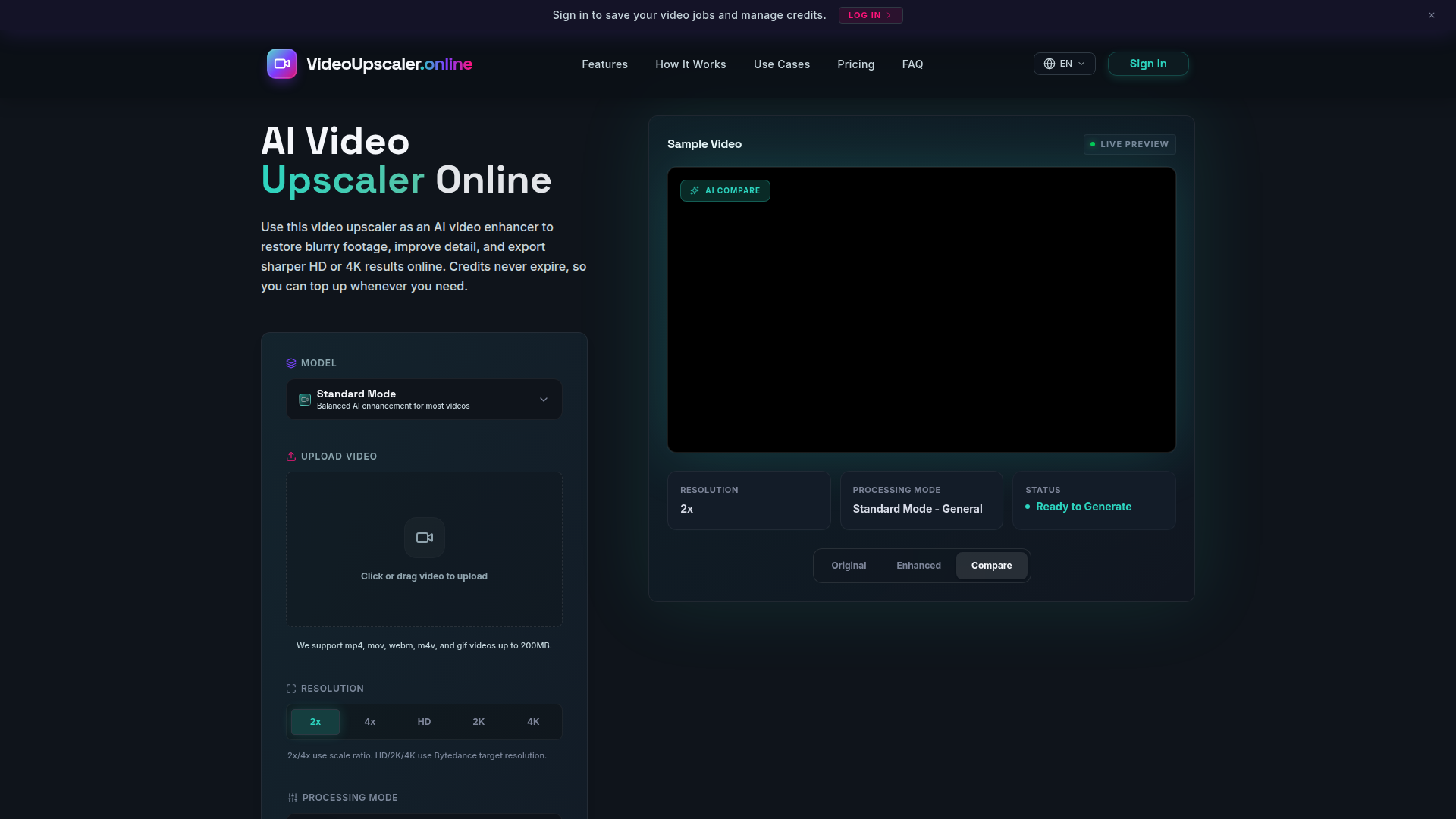This screenshot has width=1456, height=819.
Task: Click the LOG IN banner link
Action: 870,15
